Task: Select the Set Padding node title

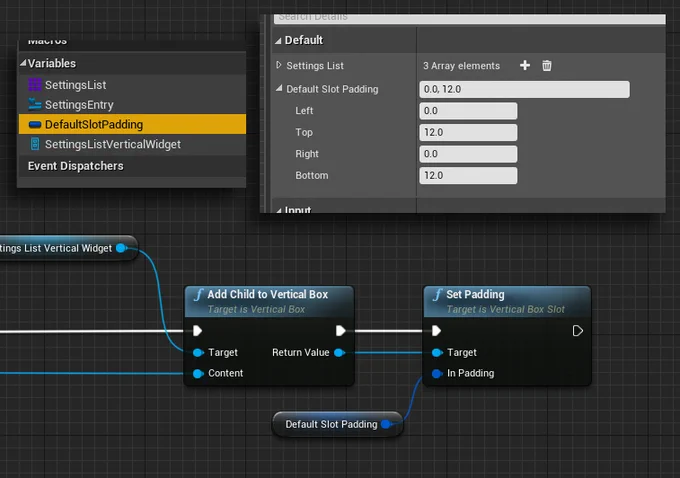Action: click(475, 295)
